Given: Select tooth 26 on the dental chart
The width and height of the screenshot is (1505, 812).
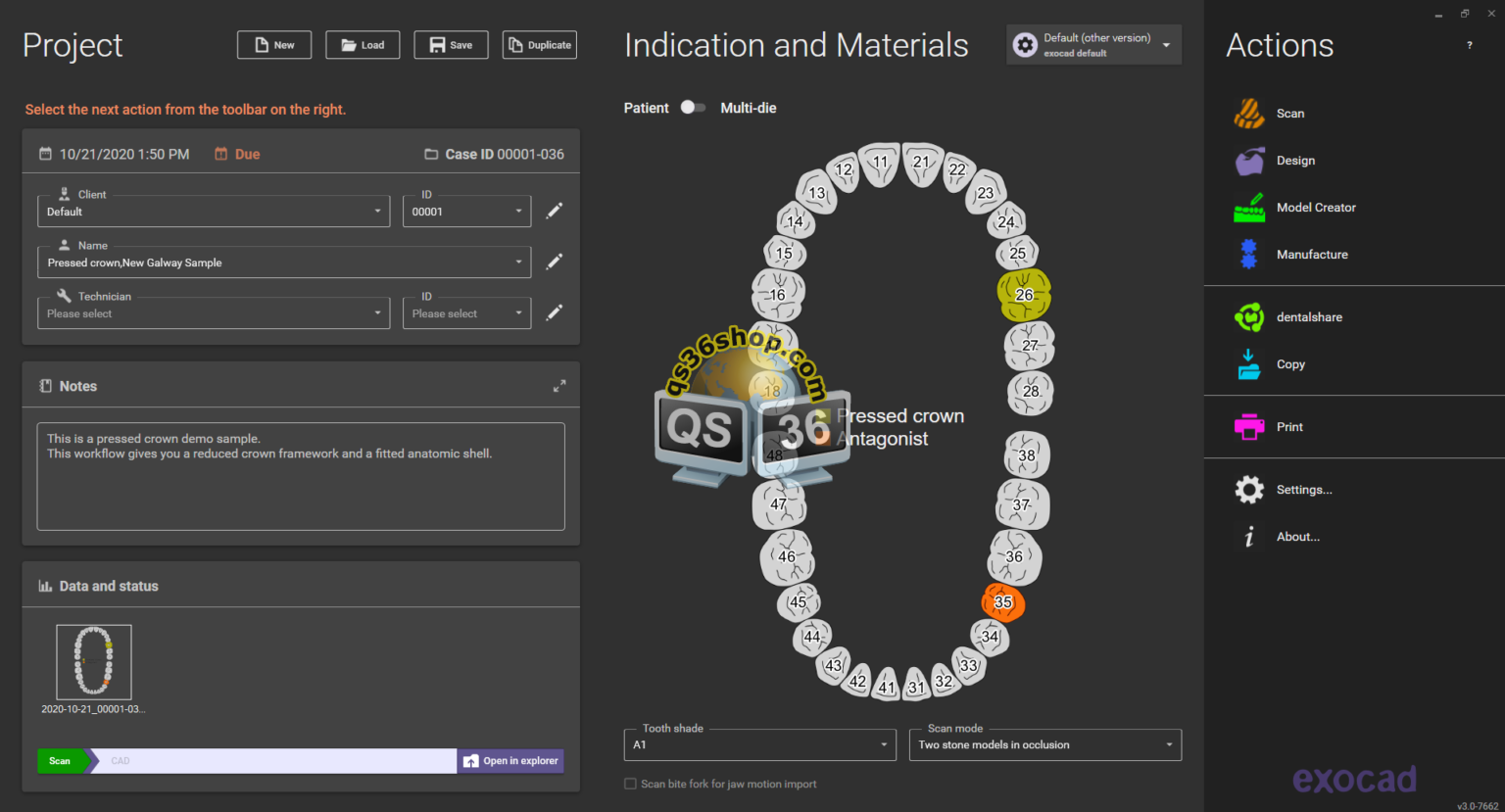Looking at the screenshot, I should point(1023,294).
